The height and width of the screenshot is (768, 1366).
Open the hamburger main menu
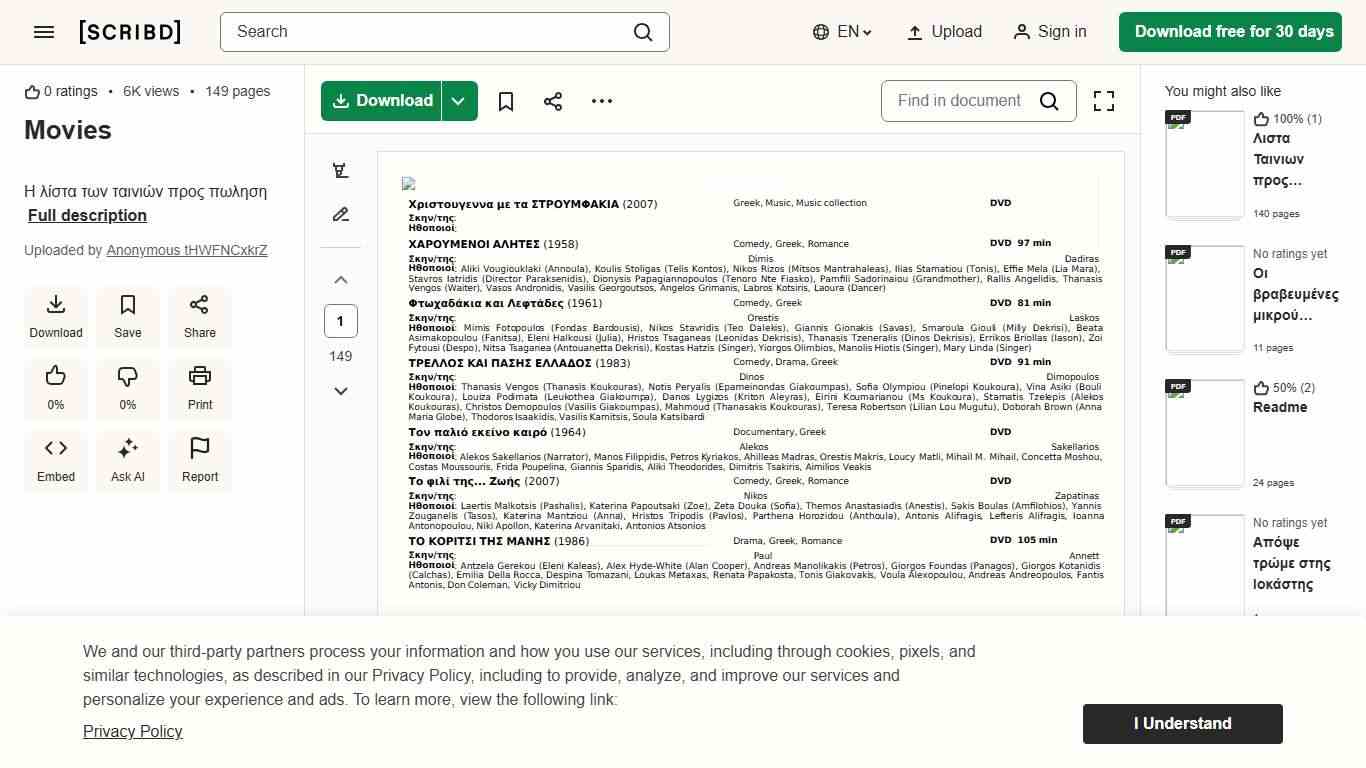tap(44, 32)
